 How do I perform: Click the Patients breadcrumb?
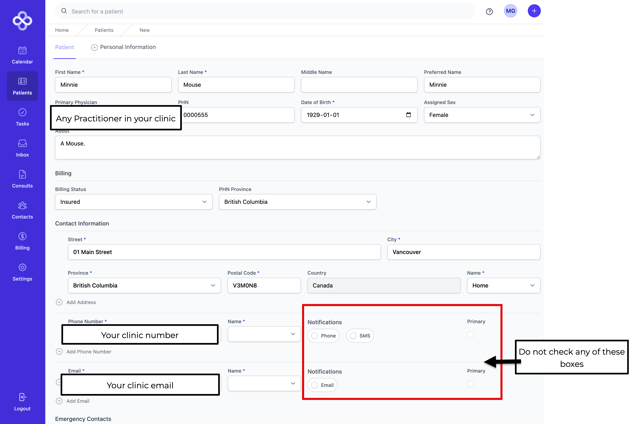pyautogui.click(x=104, y=30)
